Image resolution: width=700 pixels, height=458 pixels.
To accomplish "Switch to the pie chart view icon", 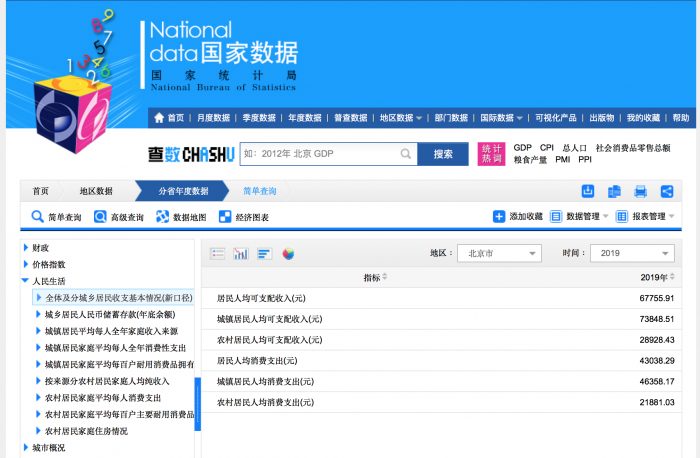I will coord(288,254).
